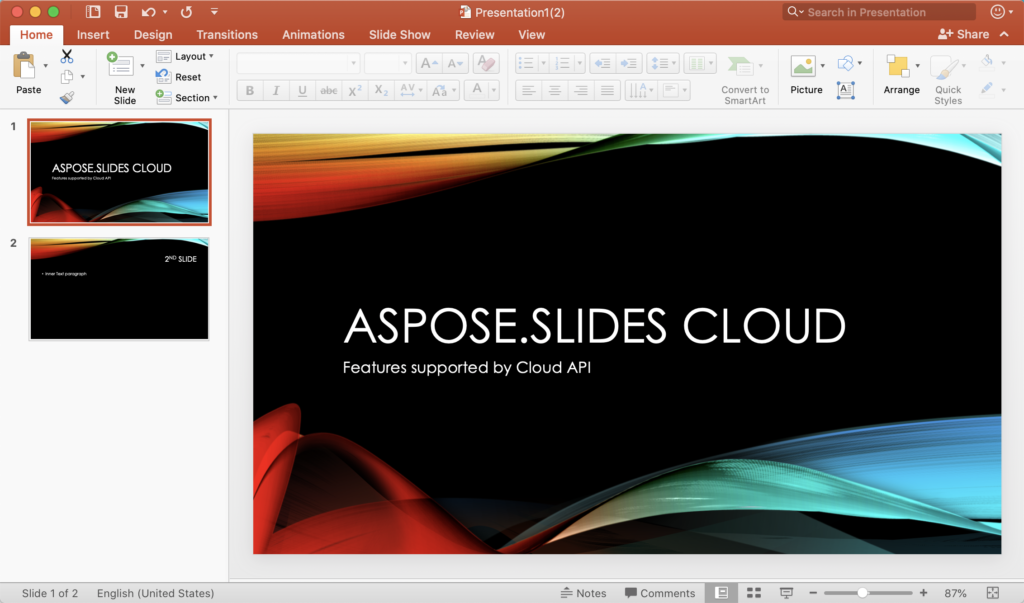Viewport: 1024px width, 603px height.
Task: Insert a text box
Action: [845, 90]
